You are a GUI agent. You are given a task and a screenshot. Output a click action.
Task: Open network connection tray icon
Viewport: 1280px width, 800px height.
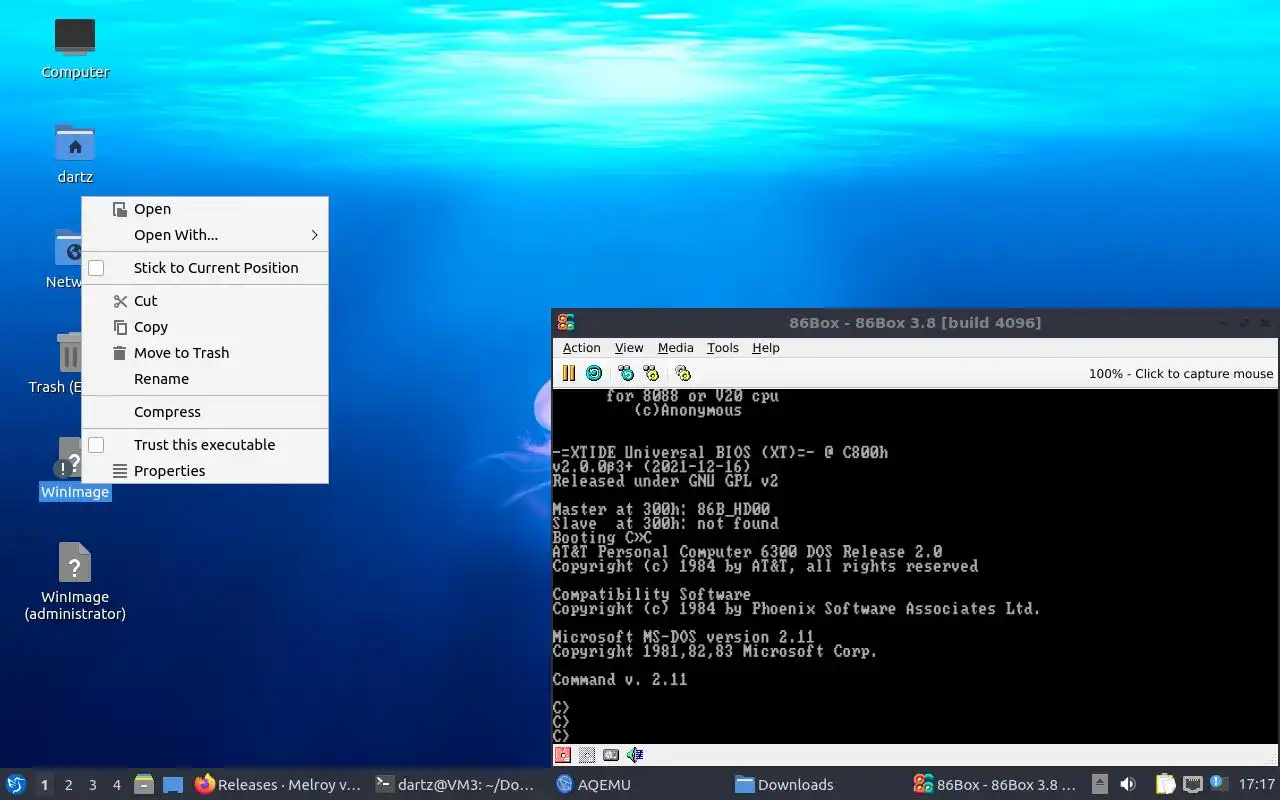(1193, 785)
